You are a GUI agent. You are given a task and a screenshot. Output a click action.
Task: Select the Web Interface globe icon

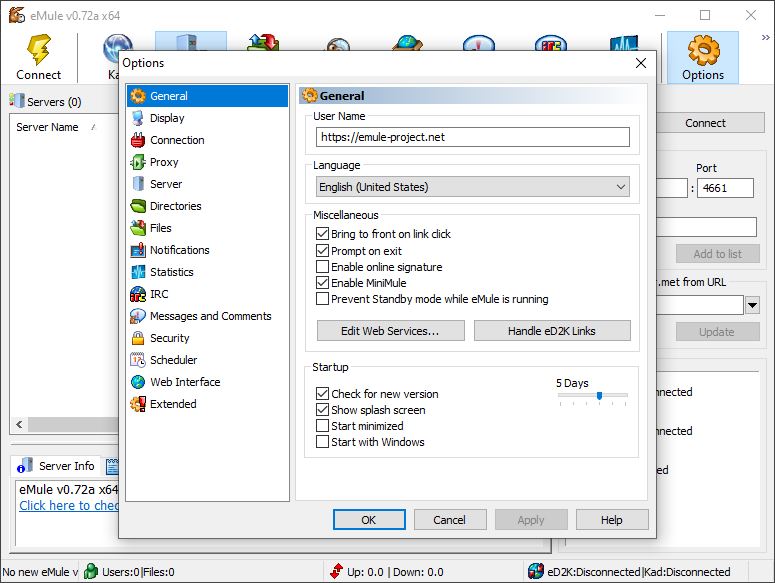click(138, 382)
